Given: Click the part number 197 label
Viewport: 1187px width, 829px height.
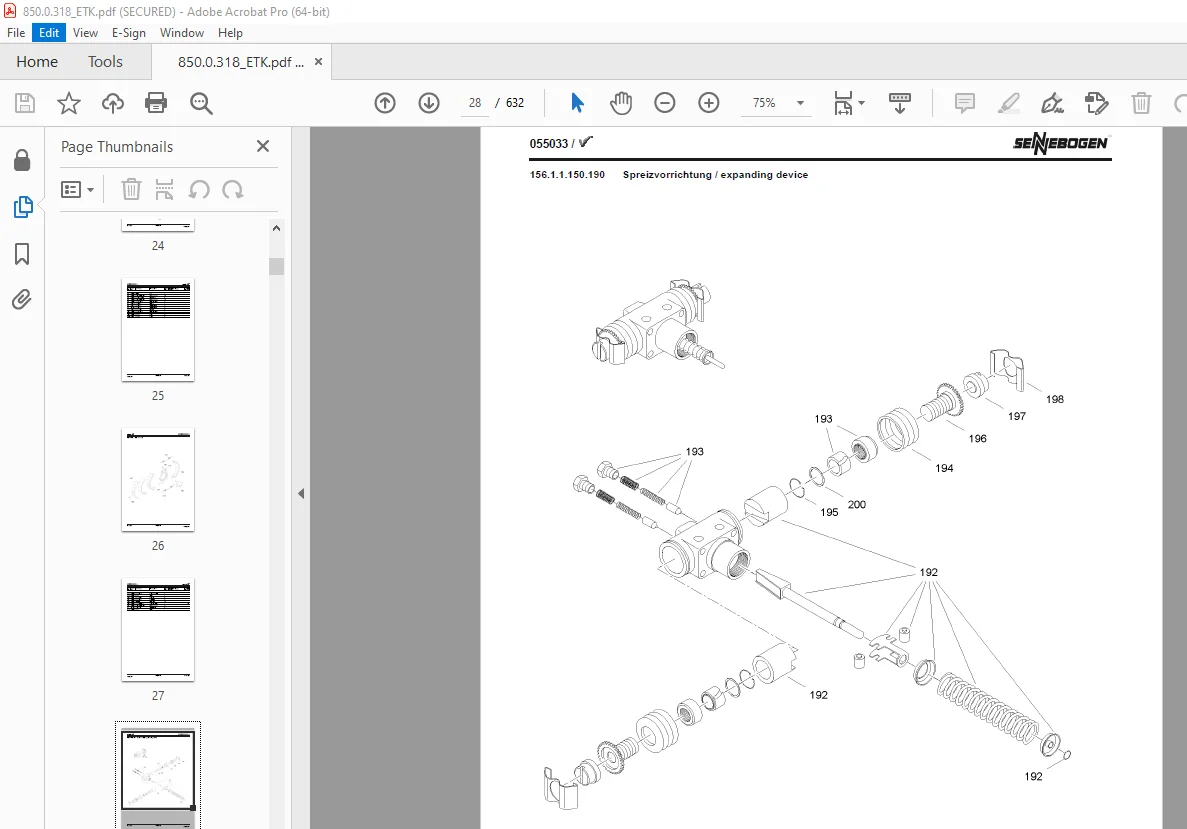Looking at the screenshot, I should (x=1017, y=416).
